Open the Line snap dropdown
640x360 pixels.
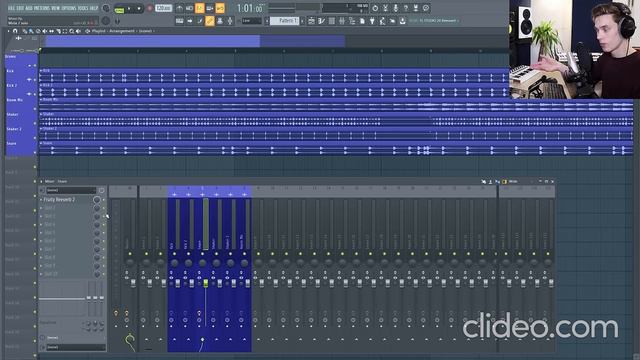(251, 21)
